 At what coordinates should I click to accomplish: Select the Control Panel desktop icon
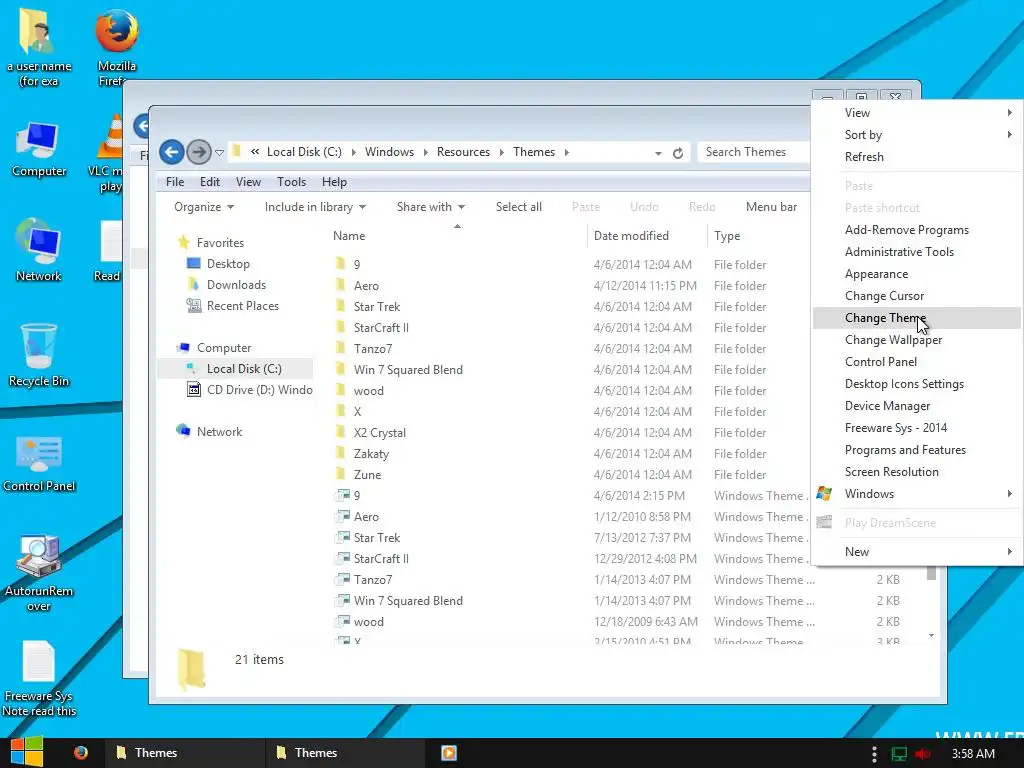(39, 463)
